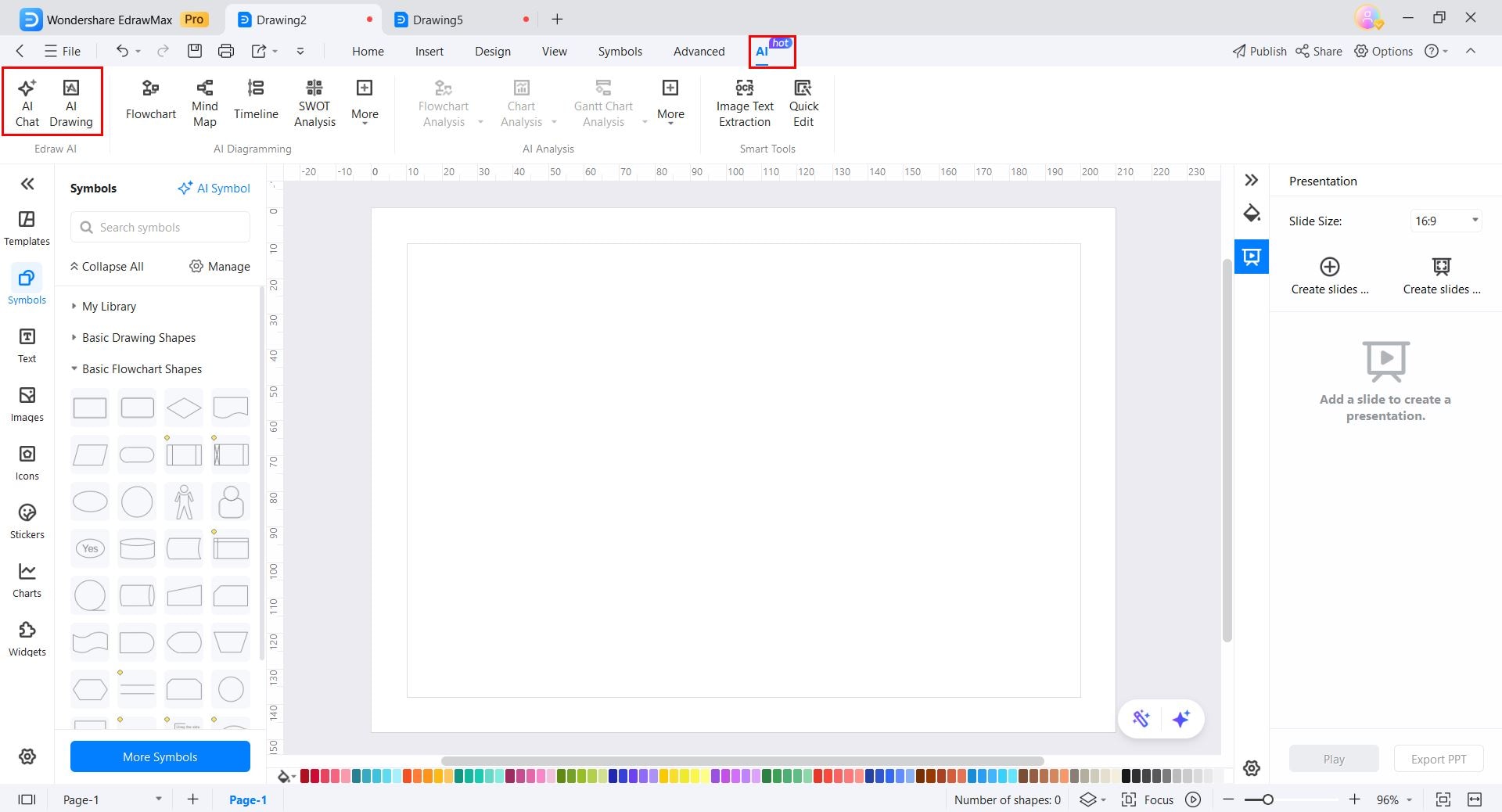
Task: Click Share button
Action: [1319, 51]
